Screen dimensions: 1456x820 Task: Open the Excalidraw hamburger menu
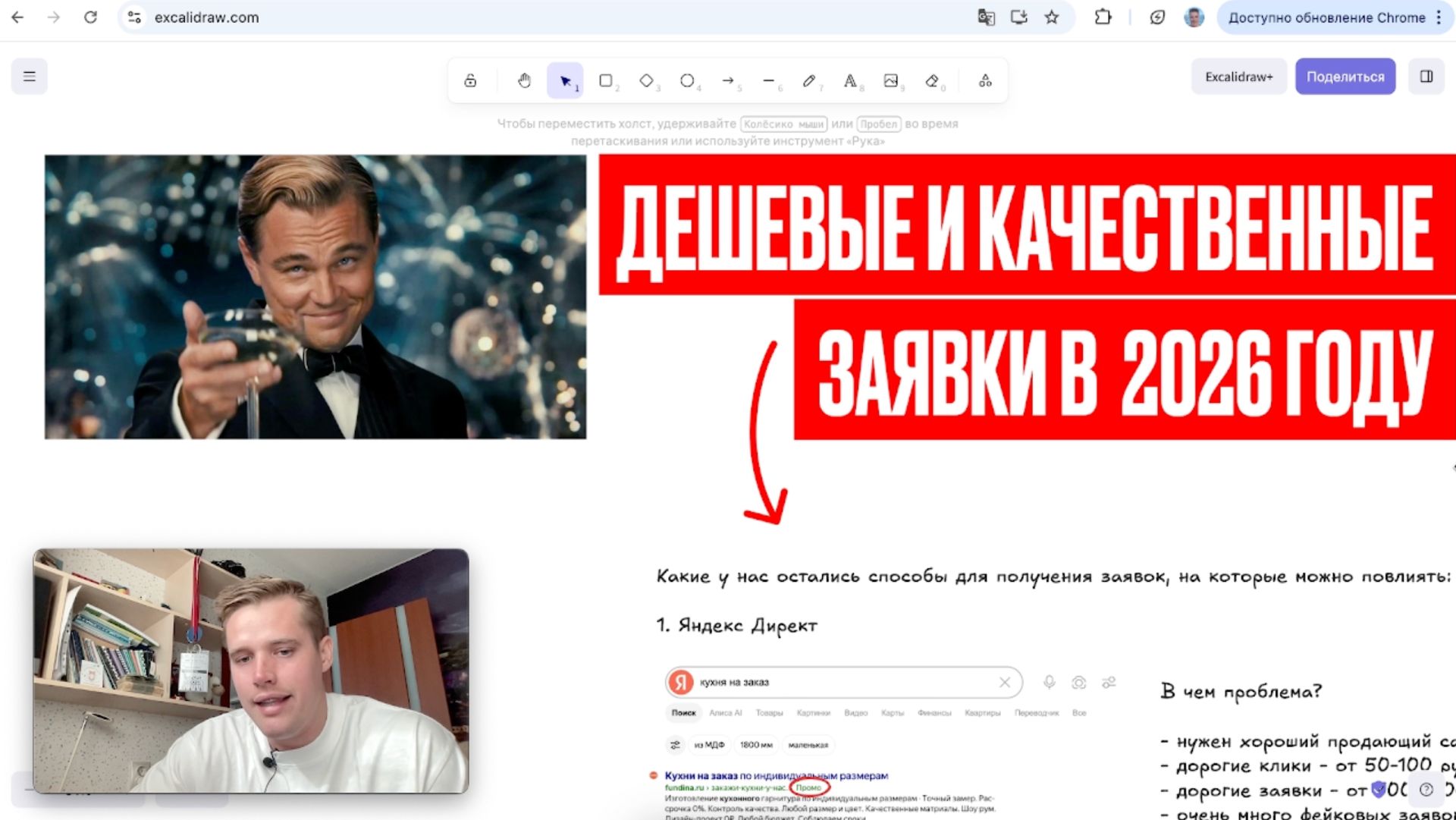click(x=30, y=77)
